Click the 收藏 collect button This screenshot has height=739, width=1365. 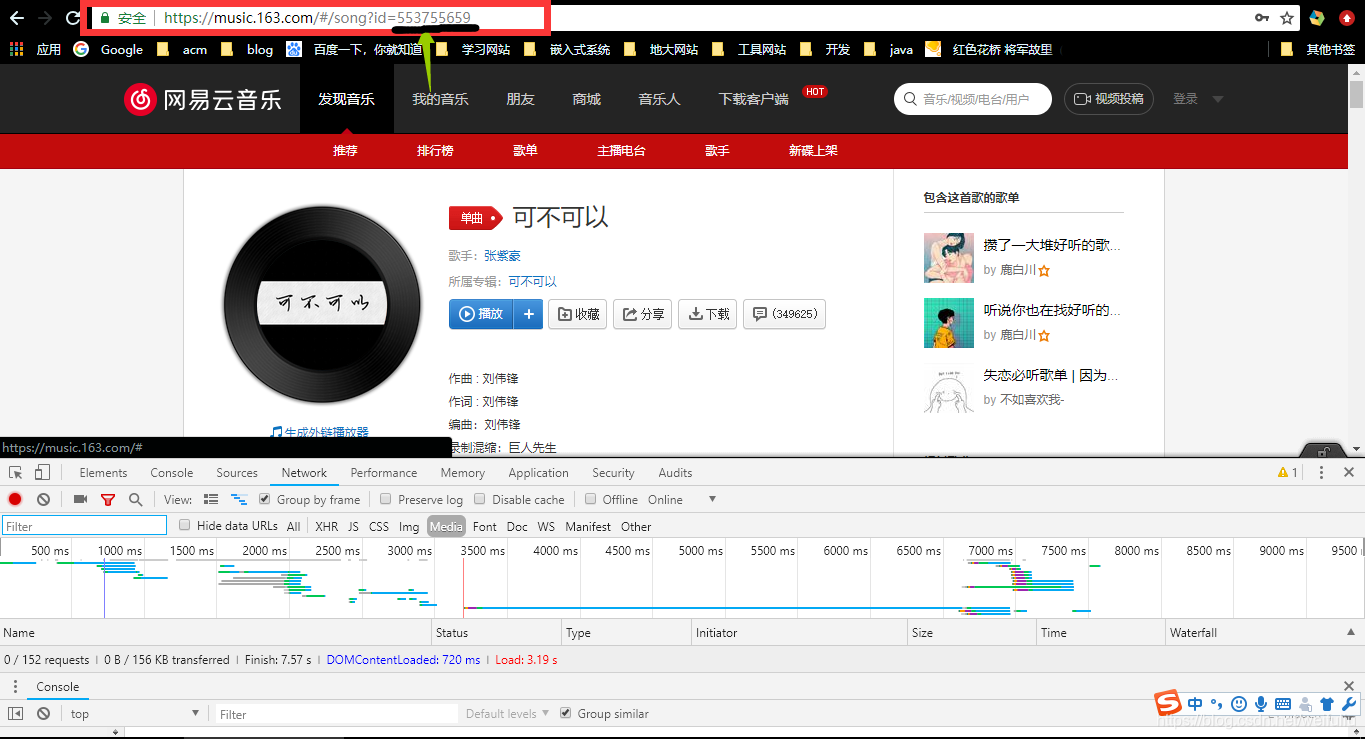578,314
